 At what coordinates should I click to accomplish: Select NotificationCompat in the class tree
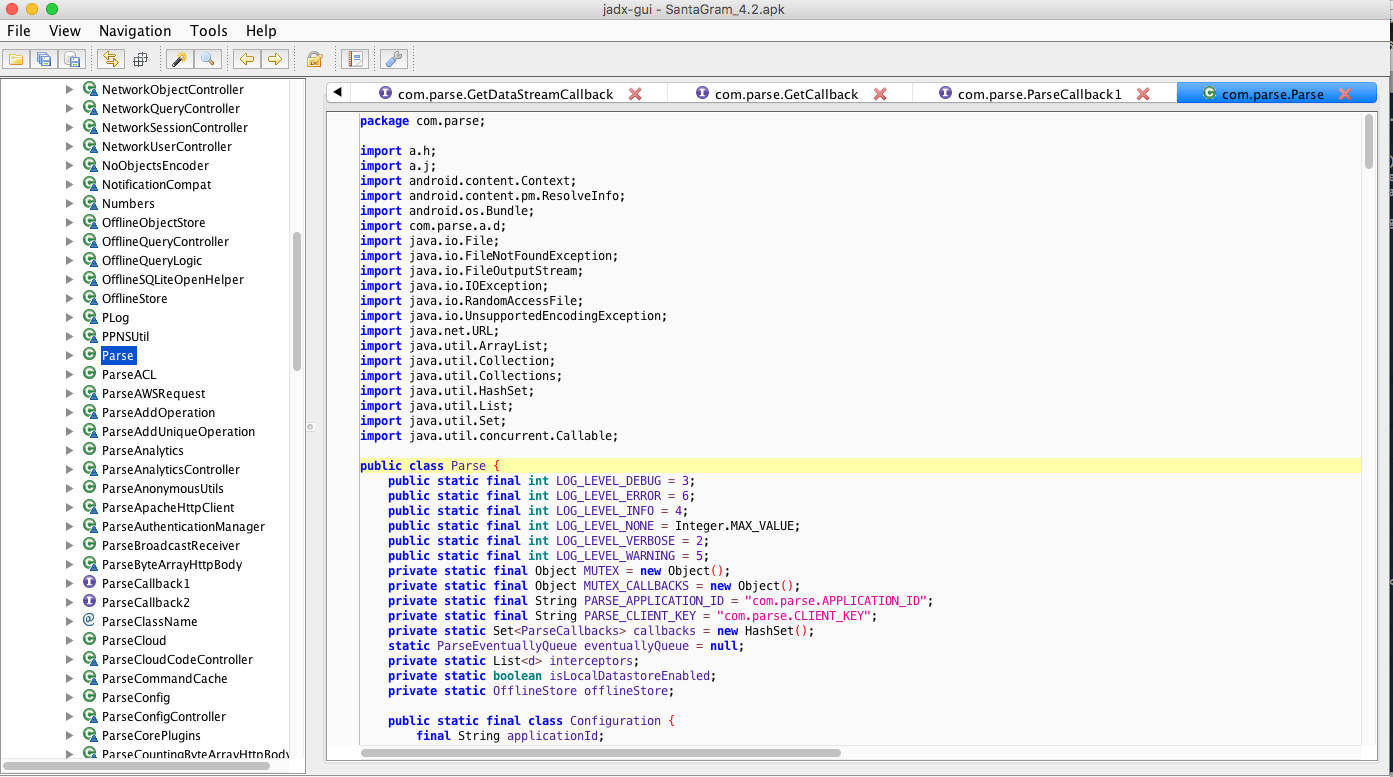click(156, 184)
